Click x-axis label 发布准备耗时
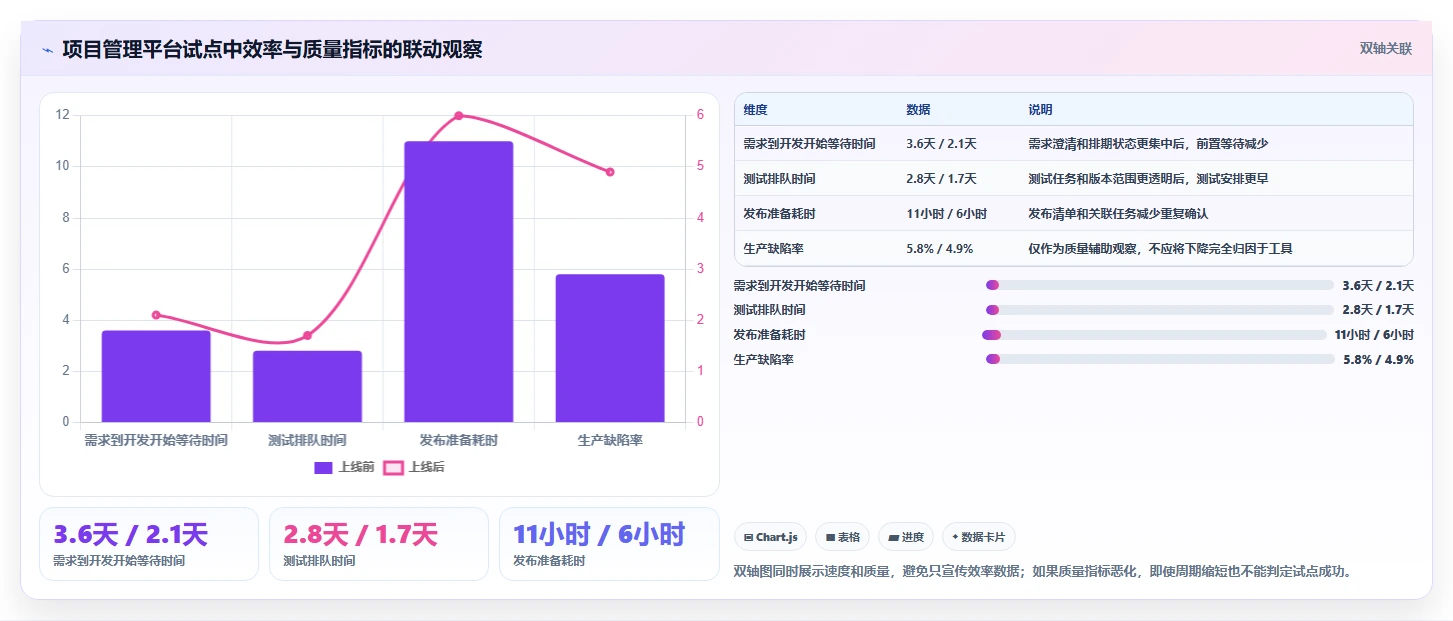This screenshot has height=621, width=1453. 459,440
